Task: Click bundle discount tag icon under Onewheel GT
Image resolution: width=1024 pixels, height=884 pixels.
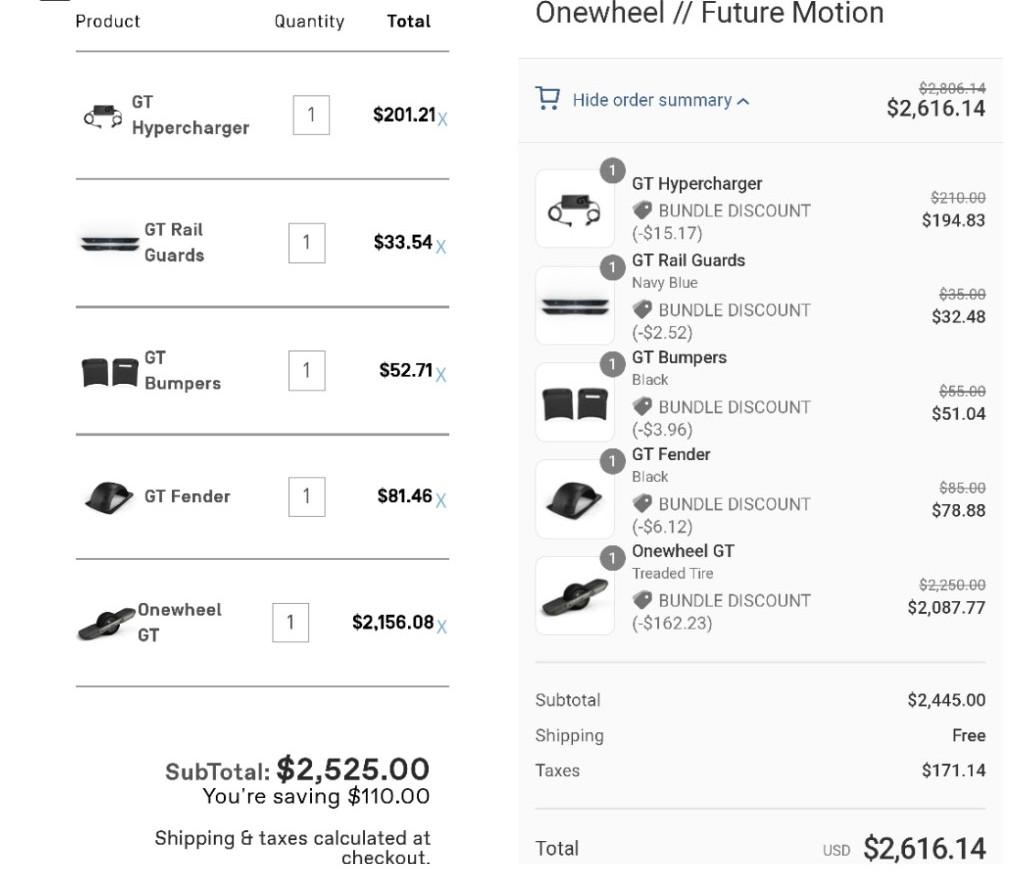Action: (642, 600)
